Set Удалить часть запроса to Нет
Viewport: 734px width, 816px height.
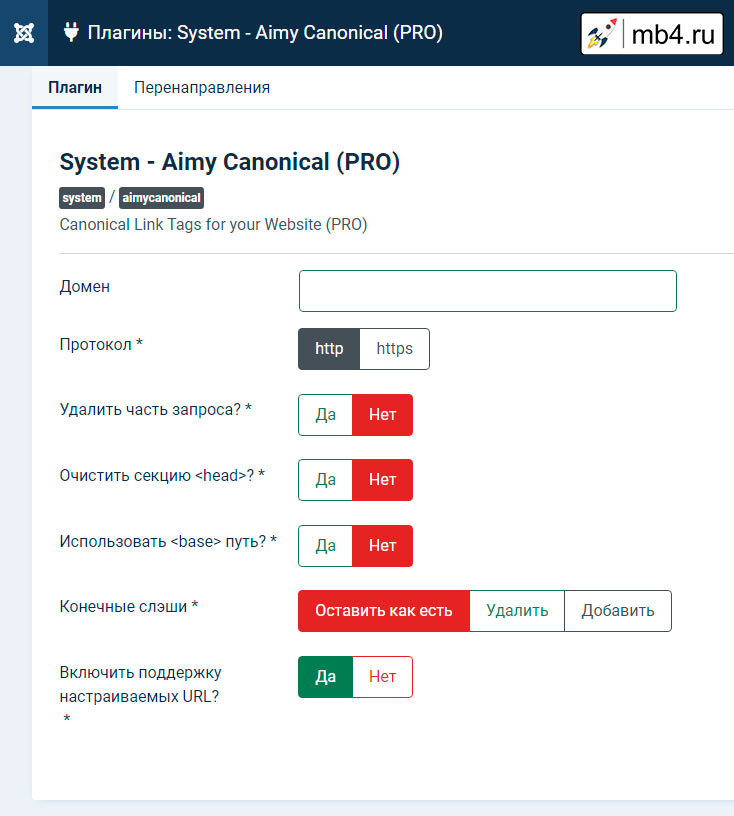coord(383,415)
